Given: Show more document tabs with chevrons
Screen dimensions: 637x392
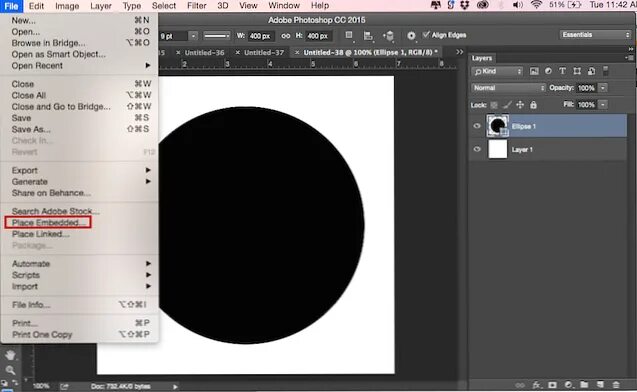Looking at the screenshot, I should 459,52.
